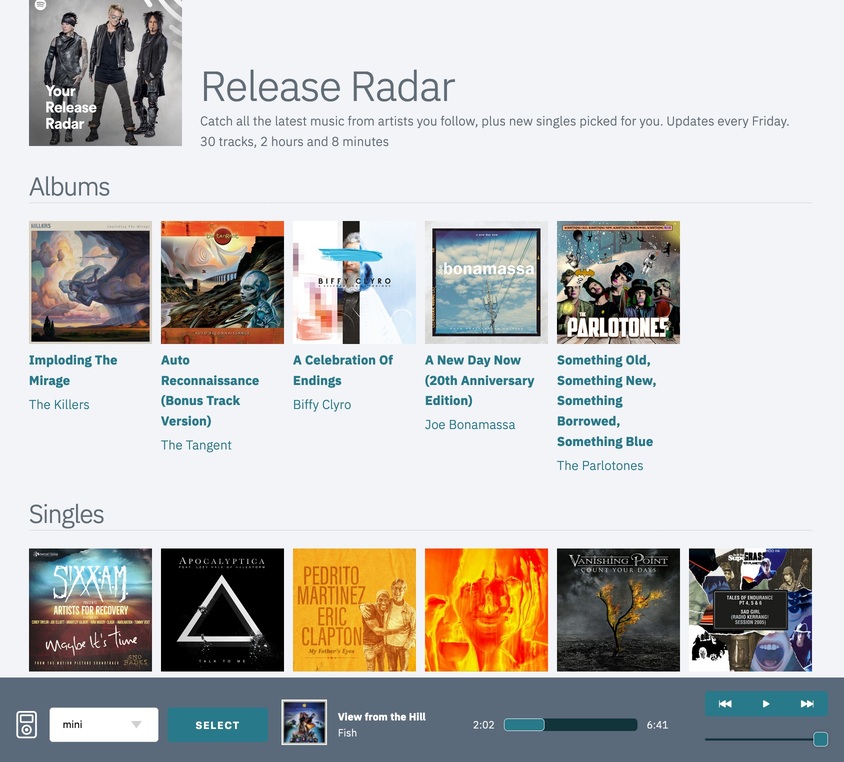Open the Imploding The Mirage album cover
The height and width of the screenshot is (762, 844).
(x=90, y=282)
